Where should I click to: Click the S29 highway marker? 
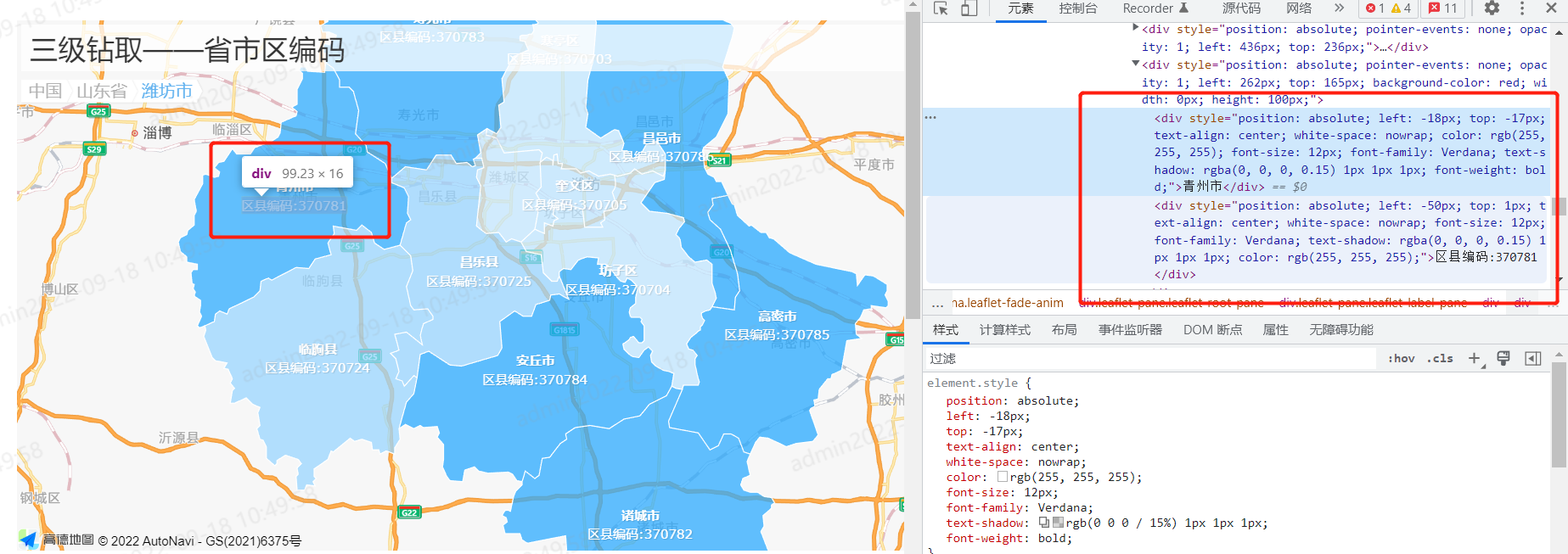(93, 148)
